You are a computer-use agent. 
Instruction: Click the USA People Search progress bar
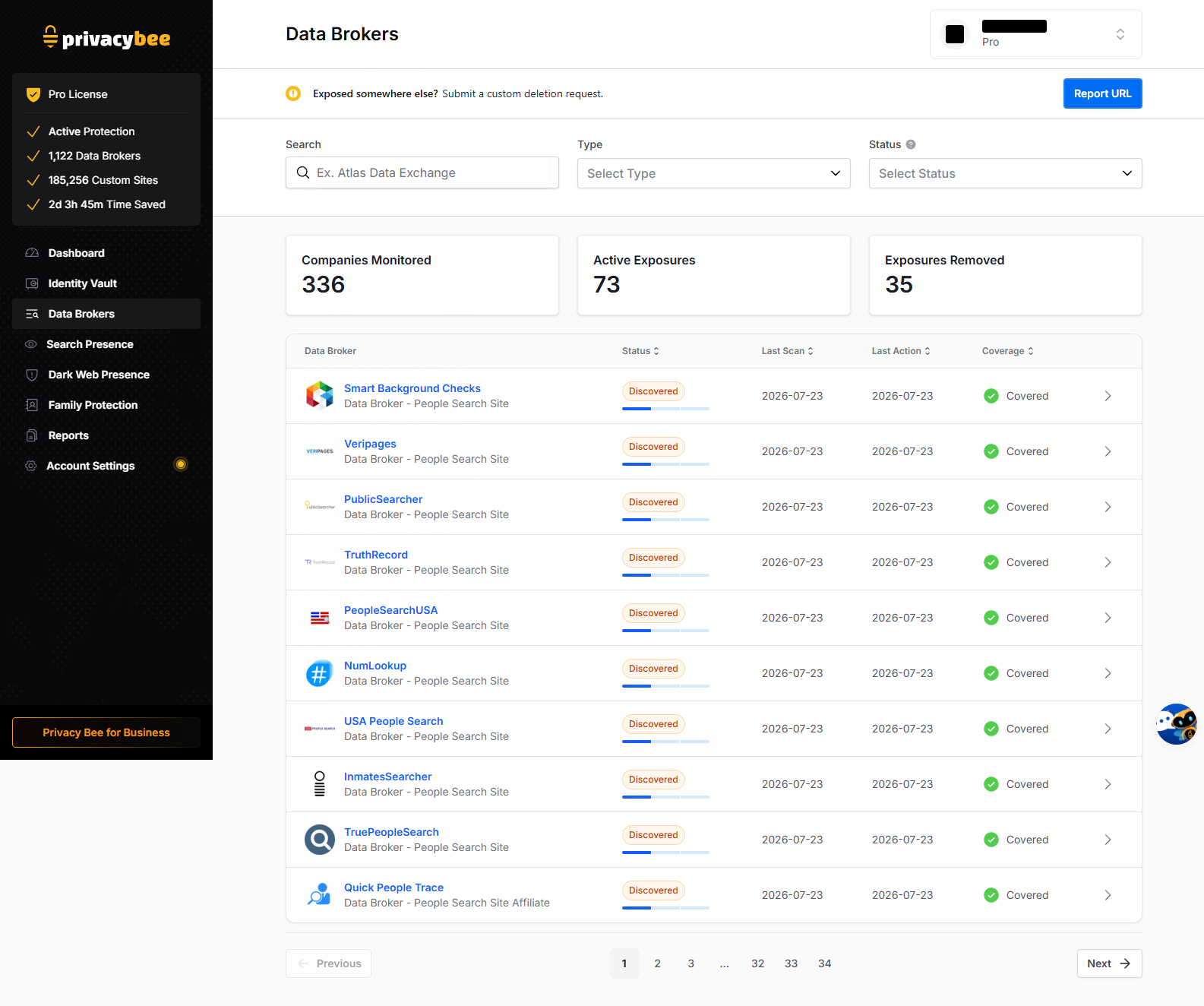(665, 742)
